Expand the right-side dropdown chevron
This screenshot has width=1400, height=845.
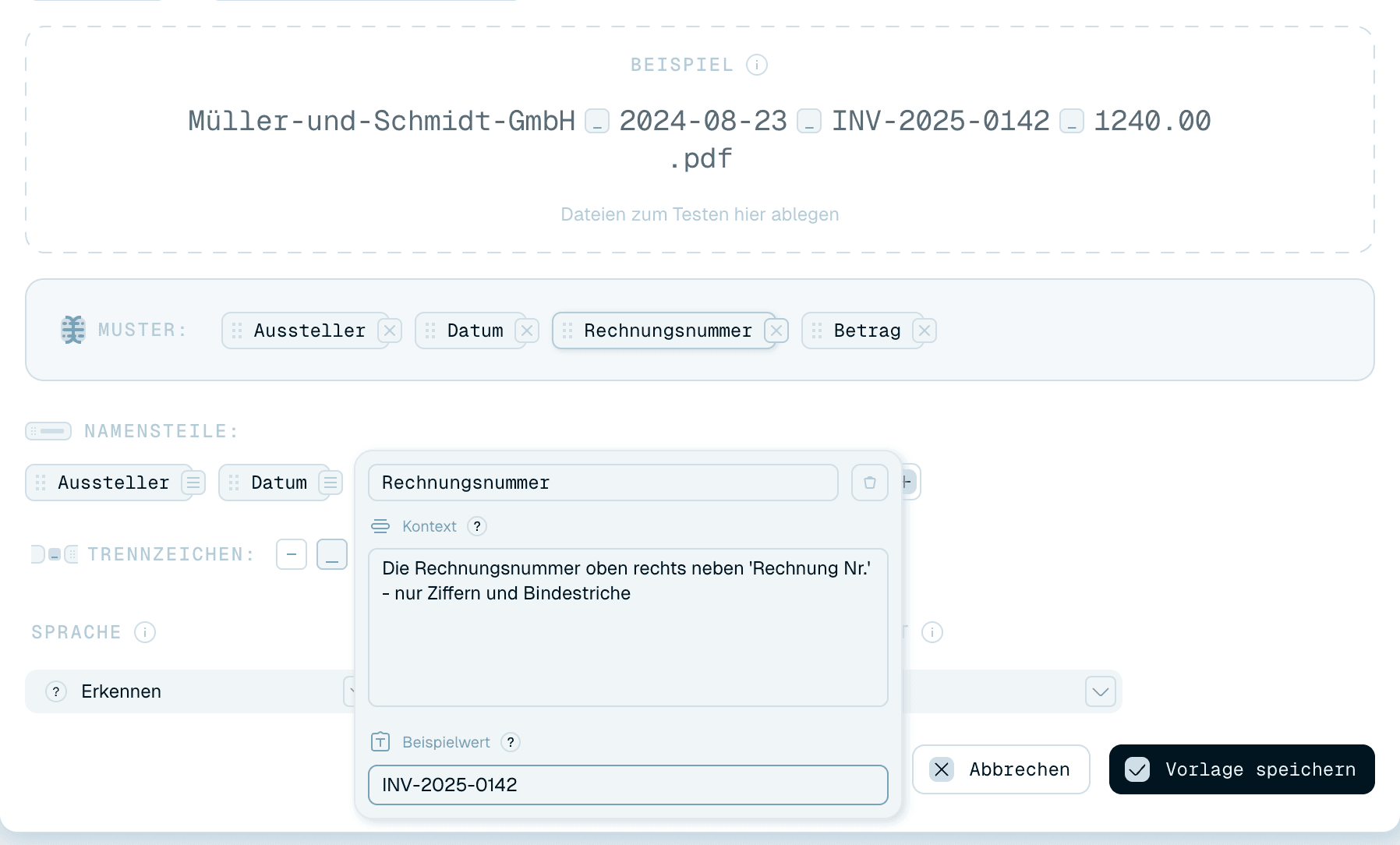[1101, 691]
